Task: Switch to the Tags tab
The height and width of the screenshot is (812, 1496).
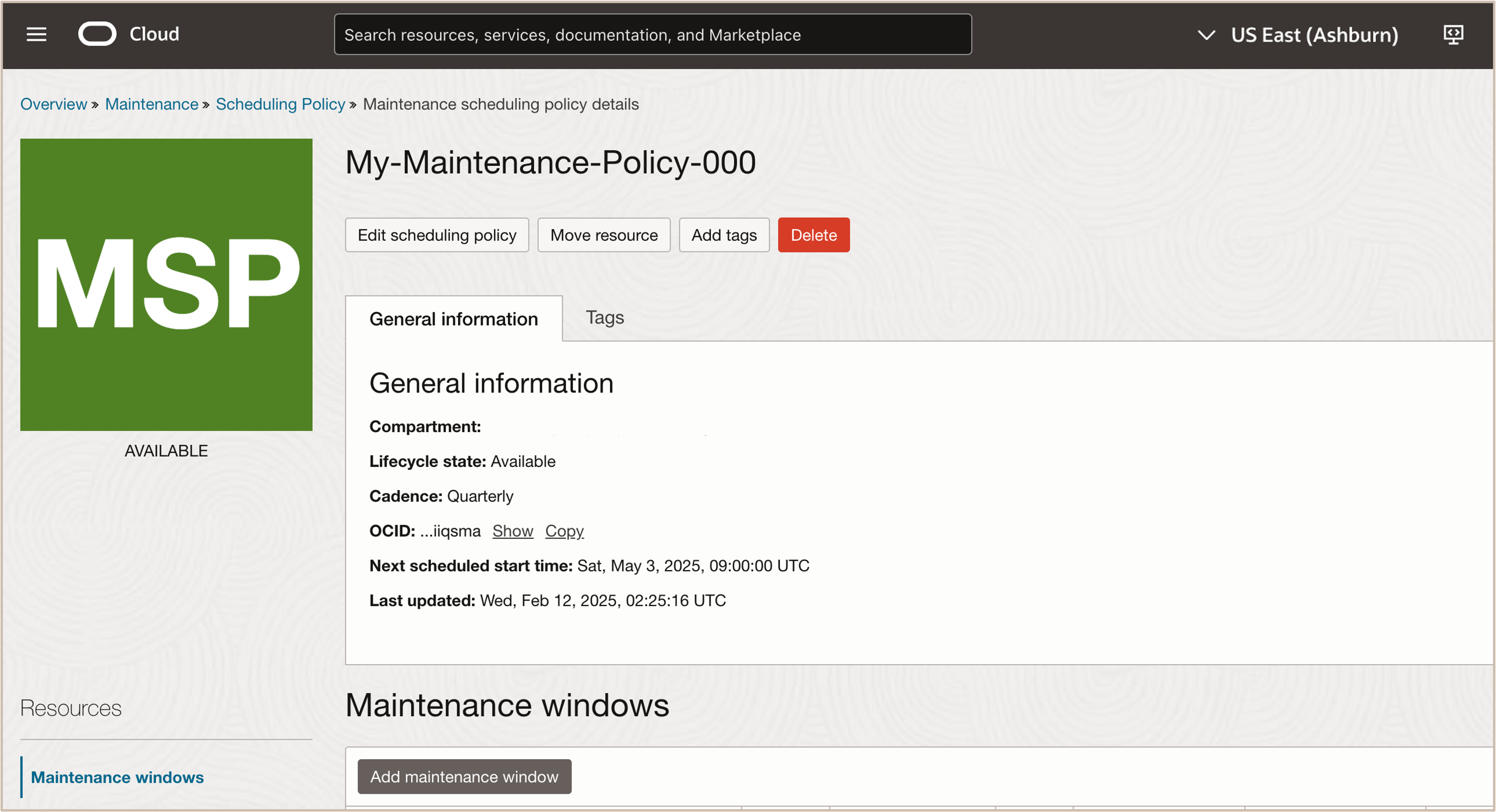Action: (605, 318)
